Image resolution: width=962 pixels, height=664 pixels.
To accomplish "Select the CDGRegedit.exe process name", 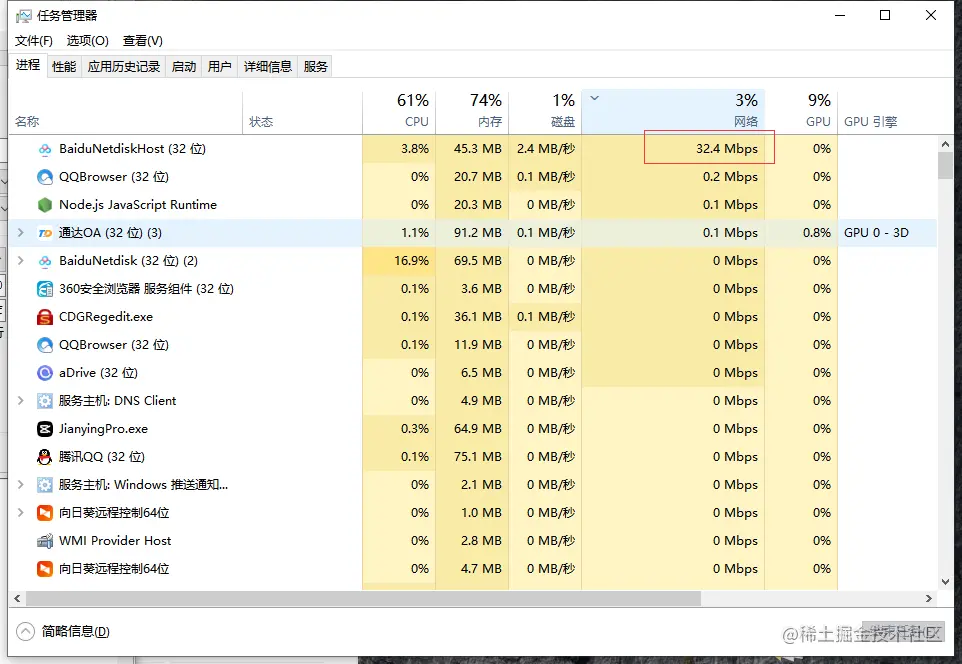I will point(106,317).
